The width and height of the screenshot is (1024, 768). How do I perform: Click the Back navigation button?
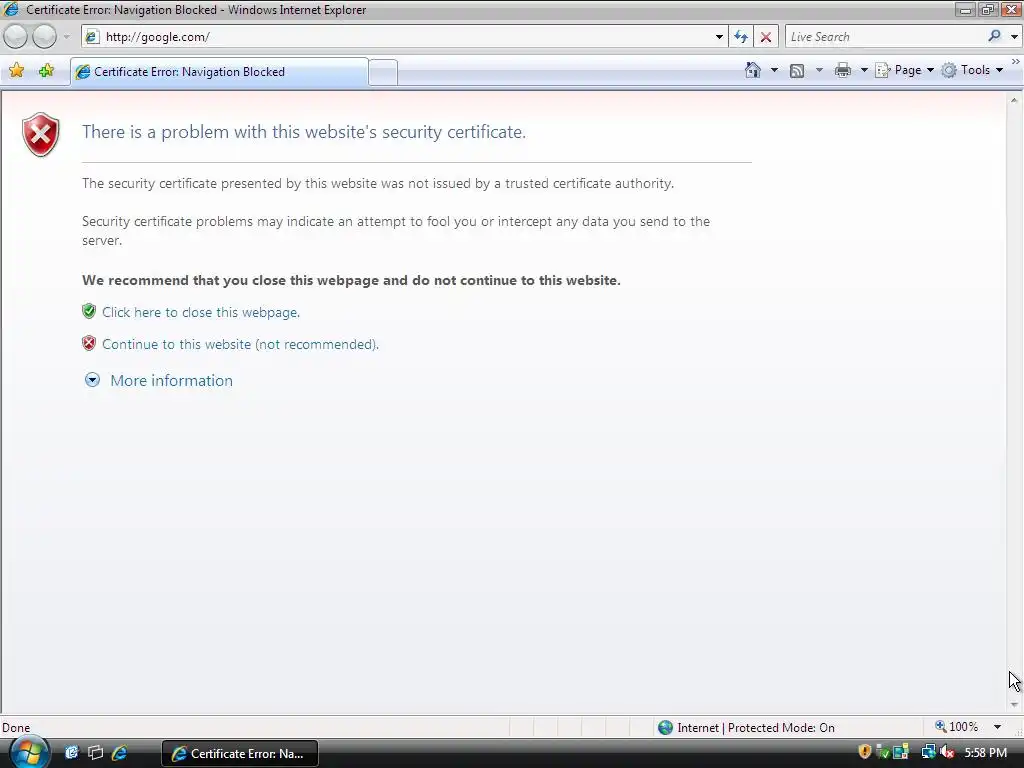(x=15, y=37)
